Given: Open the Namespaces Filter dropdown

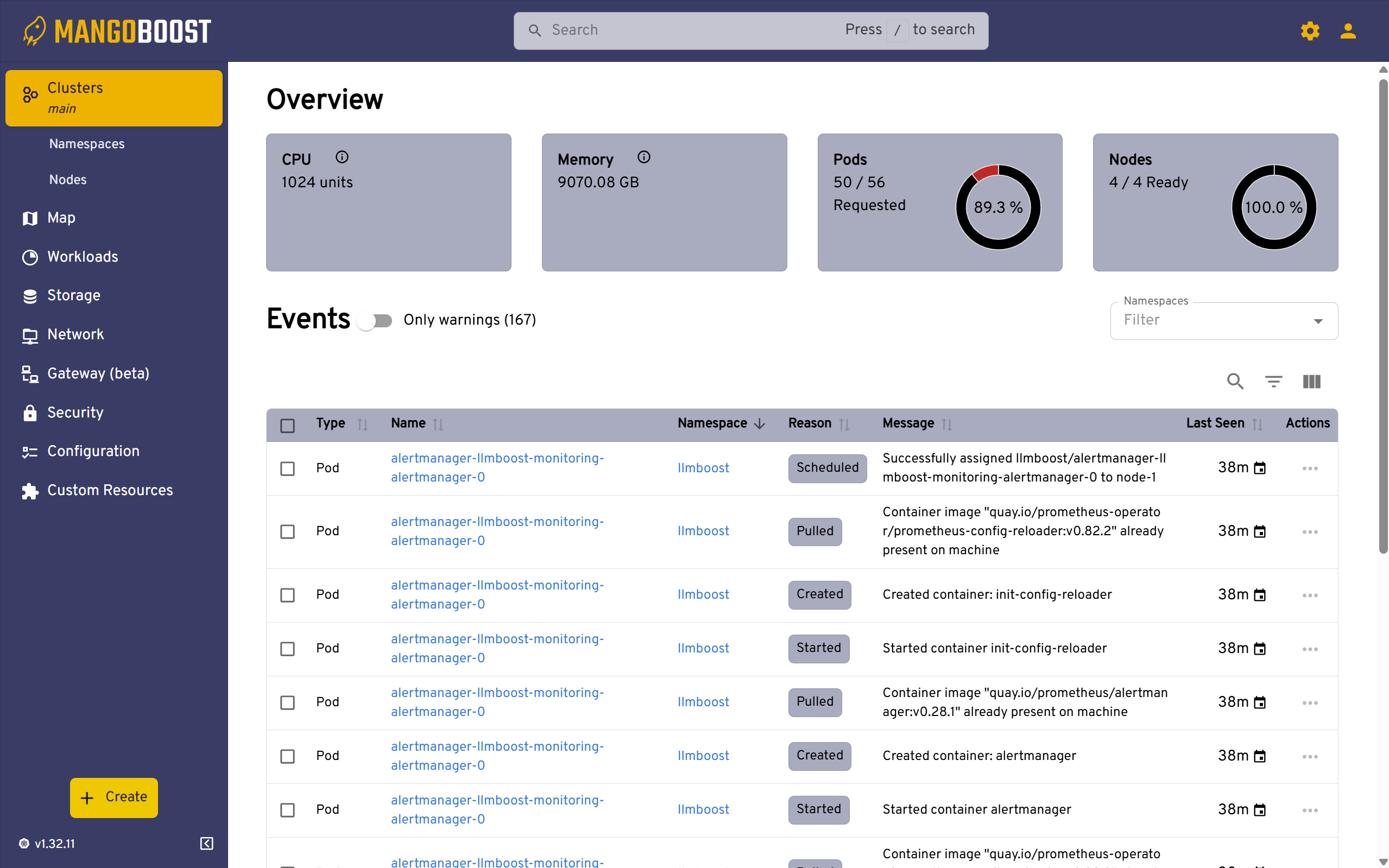Looking at the screenshot, I should pyautogui.click(x=1318, y=321).
